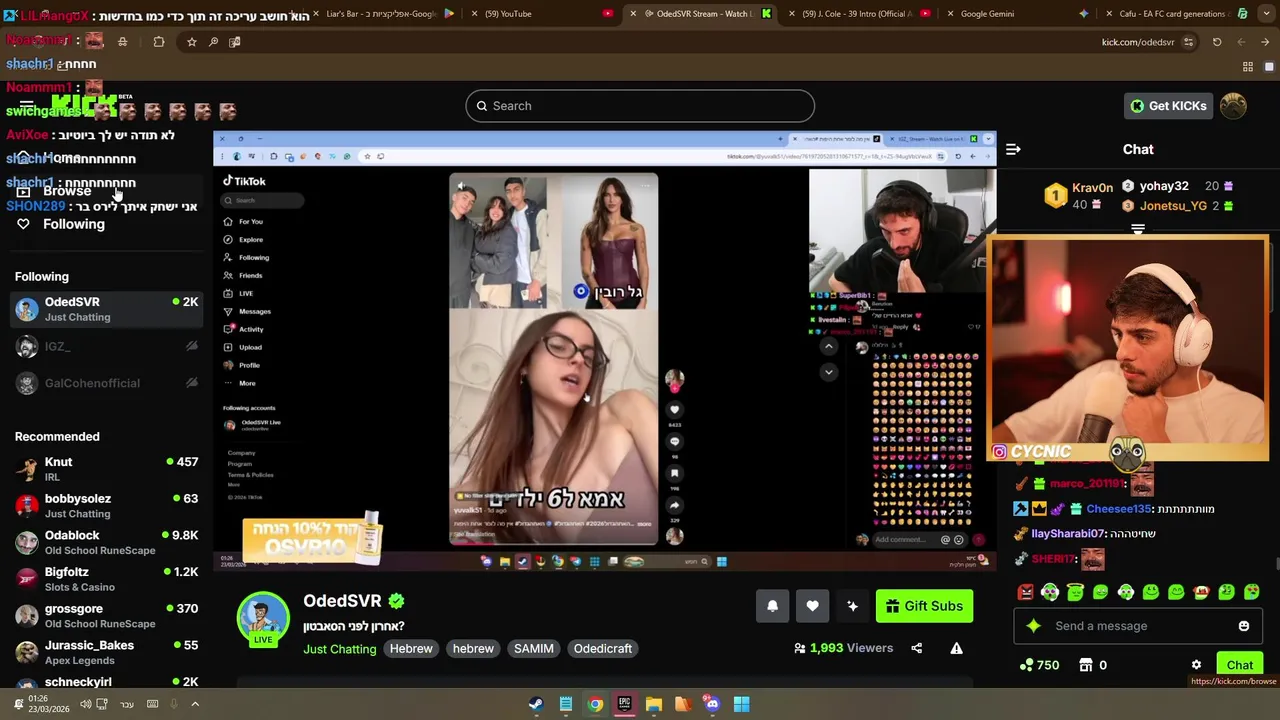Open IGZ_ offline channel
The width and height of the screenshot is (1280, 720).
[x=106, y=346]
